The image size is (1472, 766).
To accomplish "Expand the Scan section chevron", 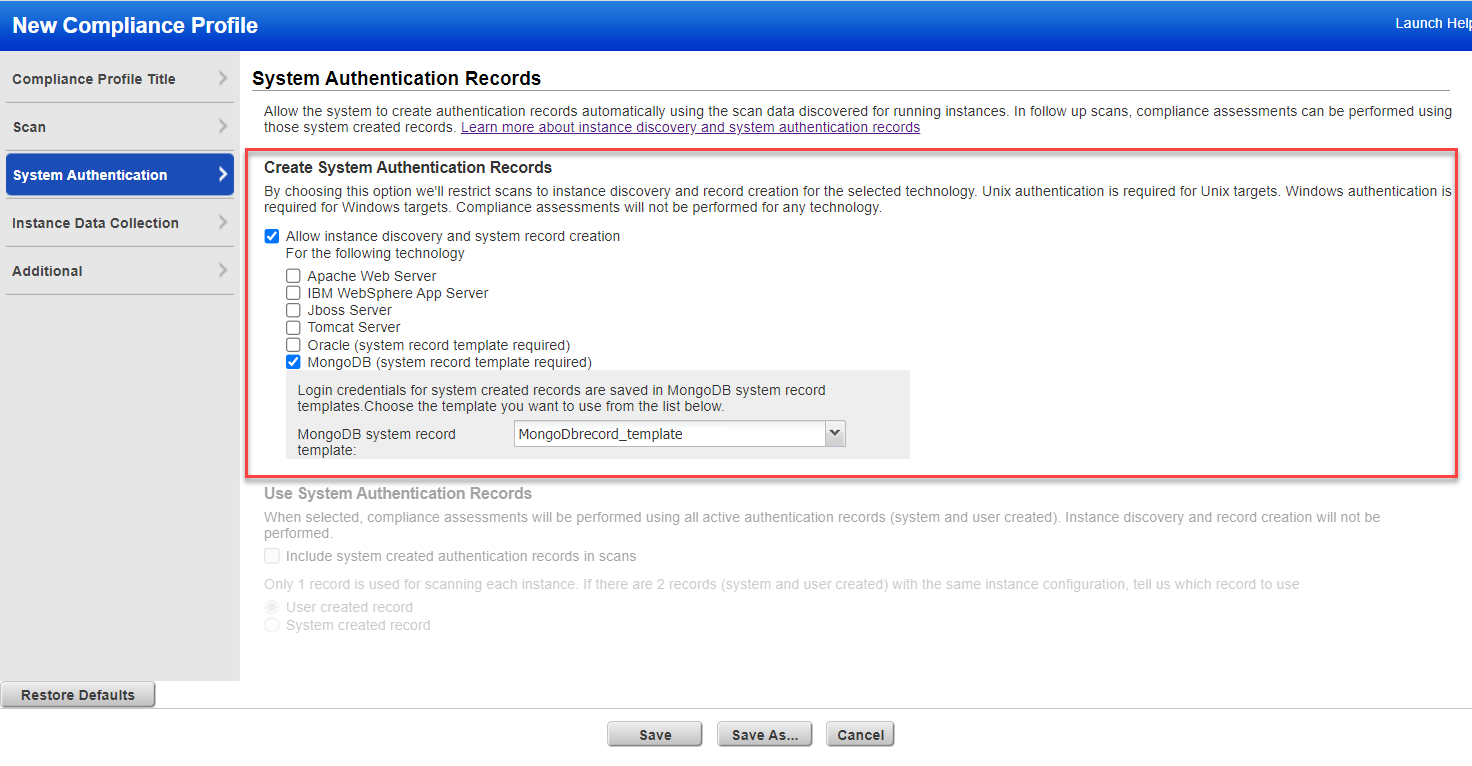I will point(225,127).
